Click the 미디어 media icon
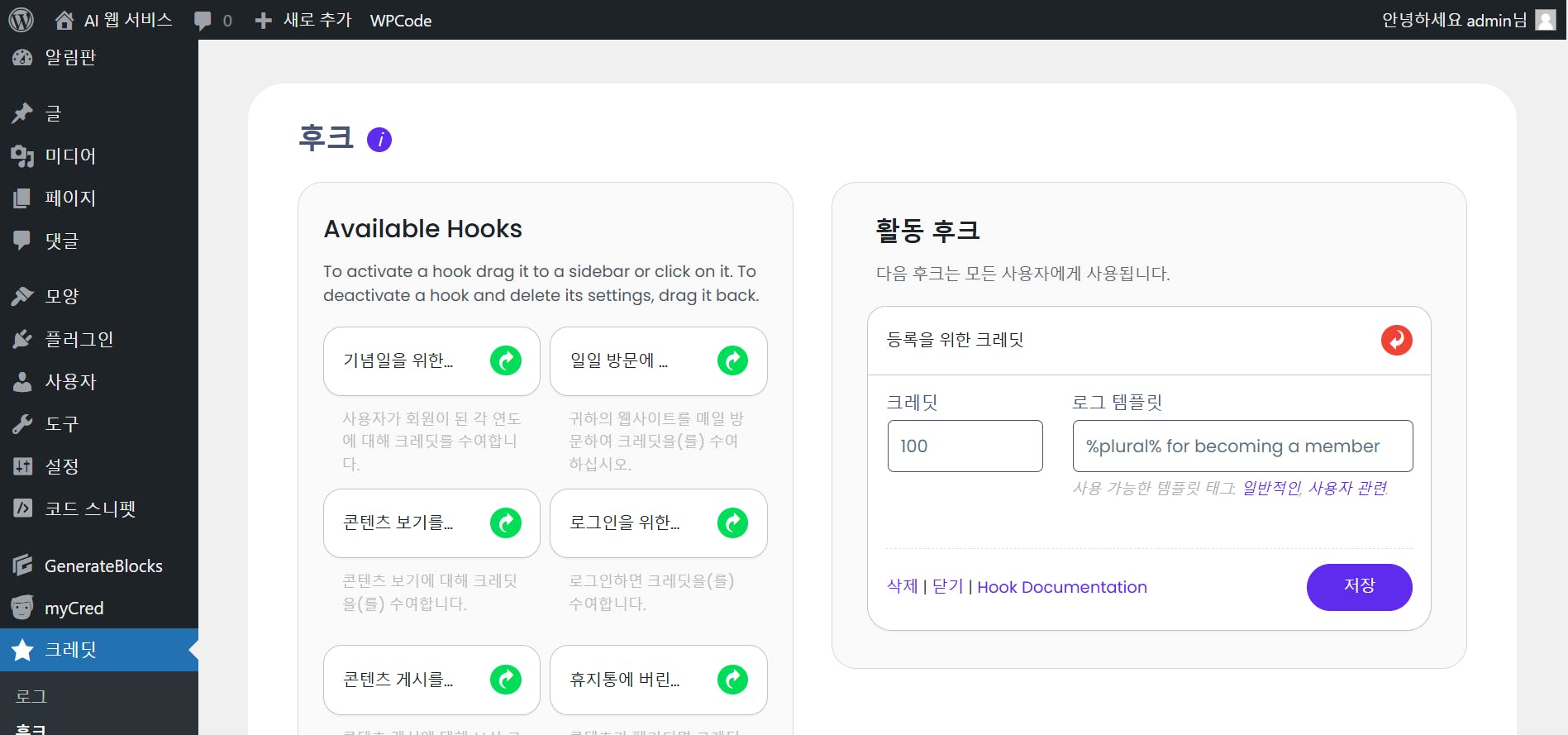The width and height of the screenshot is (1568, 735). coord(22,155)
